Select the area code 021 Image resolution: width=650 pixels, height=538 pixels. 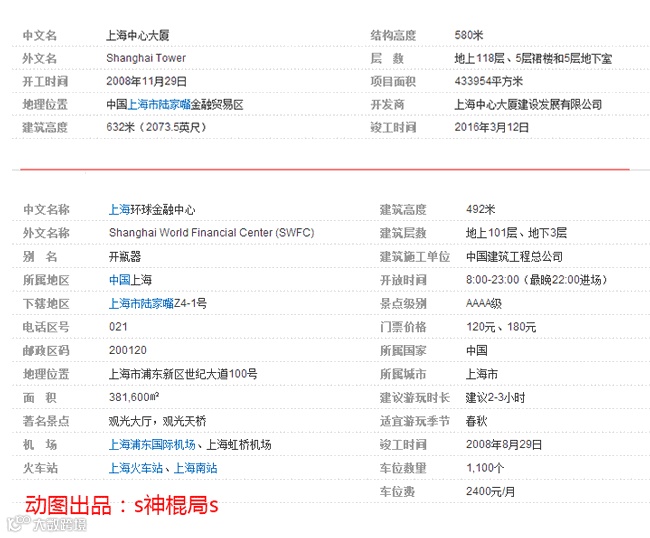pos(118,327)
